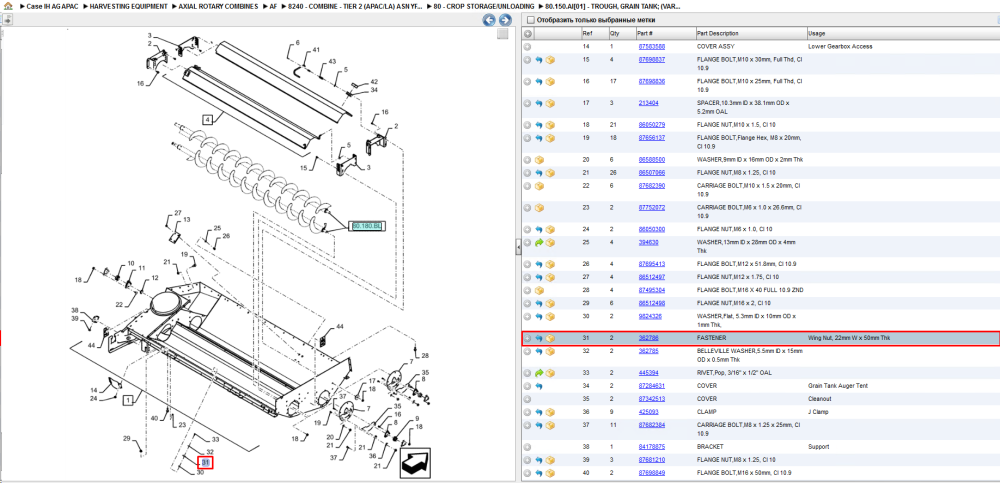Open the AF breadcrumb item

pyautogui.click(x=273, y=6)
